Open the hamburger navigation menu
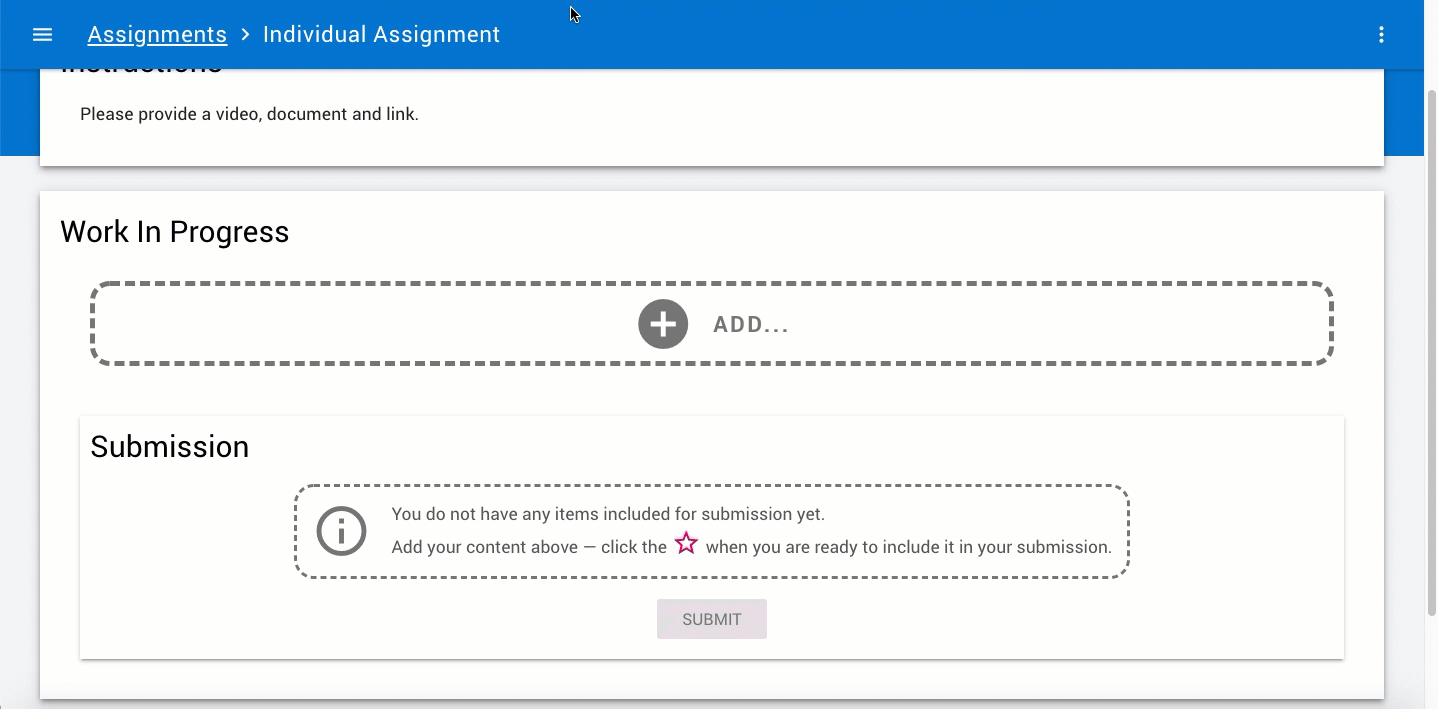The image size is (1438, 709). point(42,35)
